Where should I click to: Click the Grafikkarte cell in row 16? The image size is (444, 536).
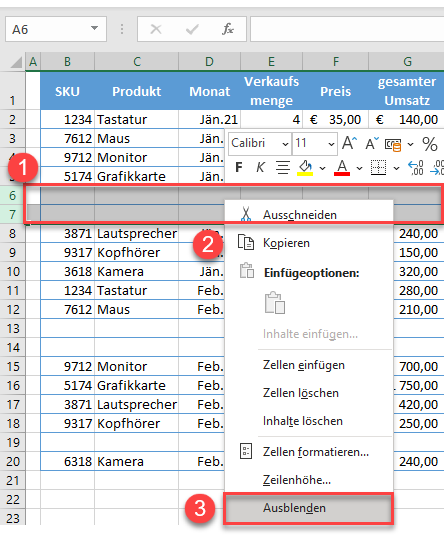click(136, 386)
